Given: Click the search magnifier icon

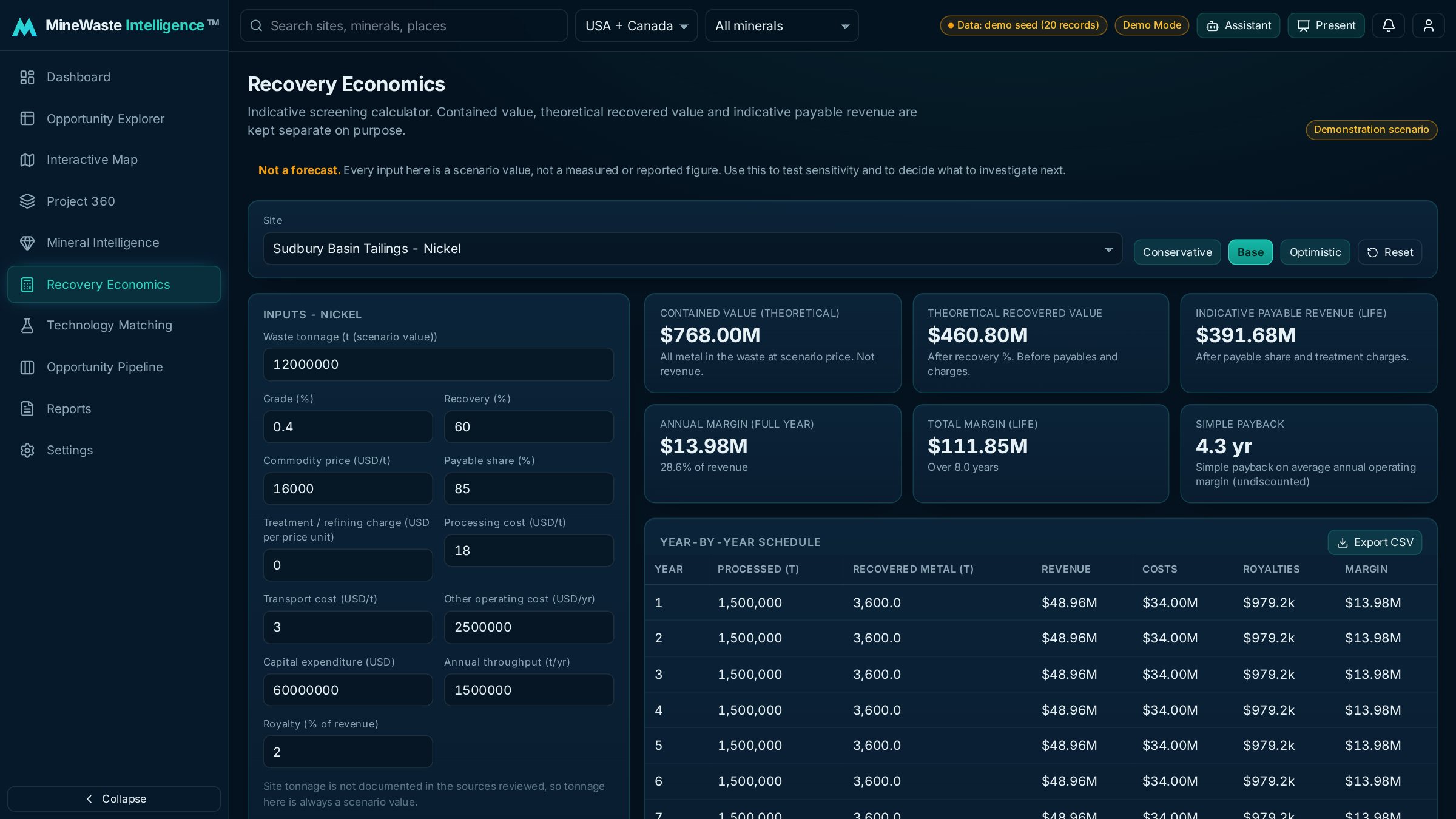Looking at the screenshot, I should click(256, 25).
